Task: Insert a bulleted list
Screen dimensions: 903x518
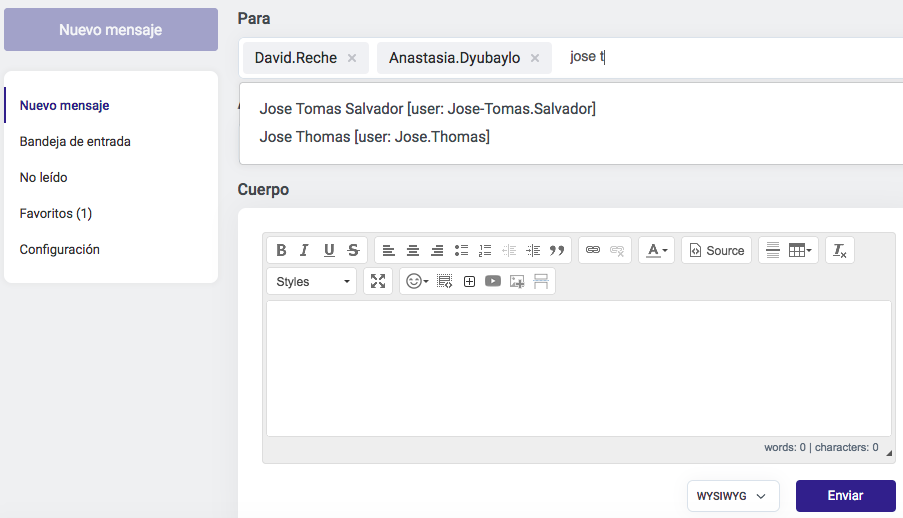Action: [x=461, y=250]
